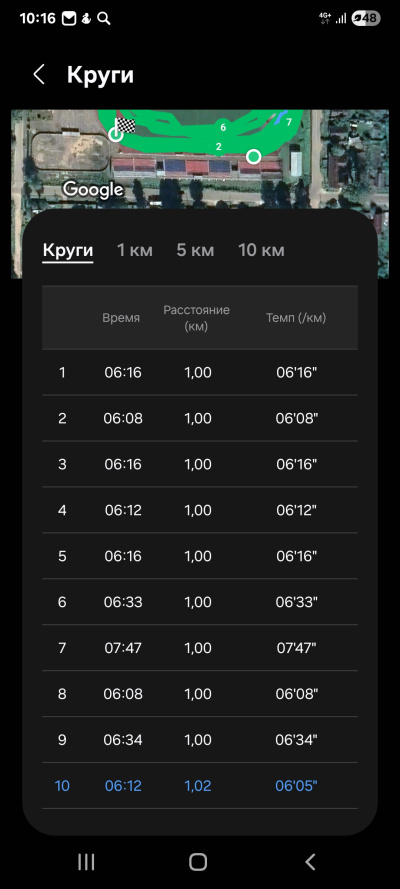
Task: Switch to the 5 км tab
Action: click(195, 250)
